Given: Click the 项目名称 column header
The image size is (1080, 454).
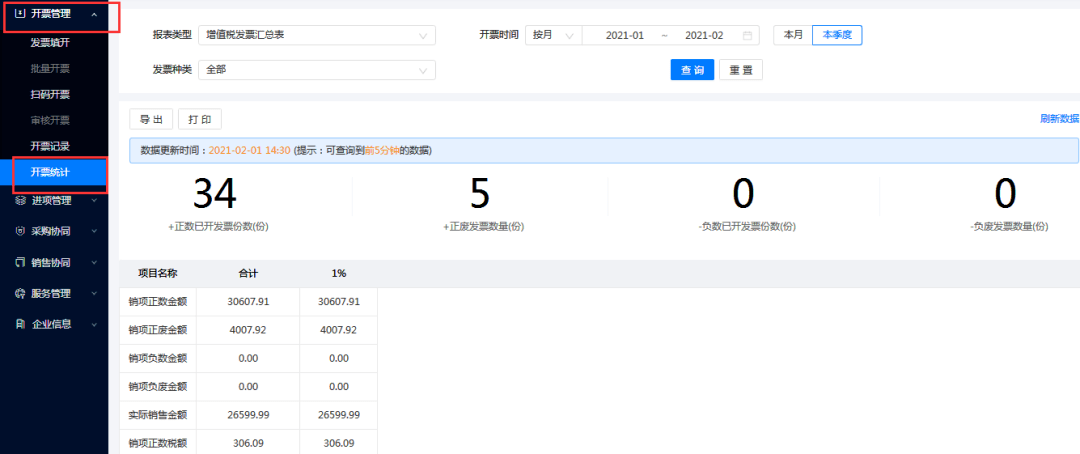Looking at the screenshot, I should [x=158, y=274].
